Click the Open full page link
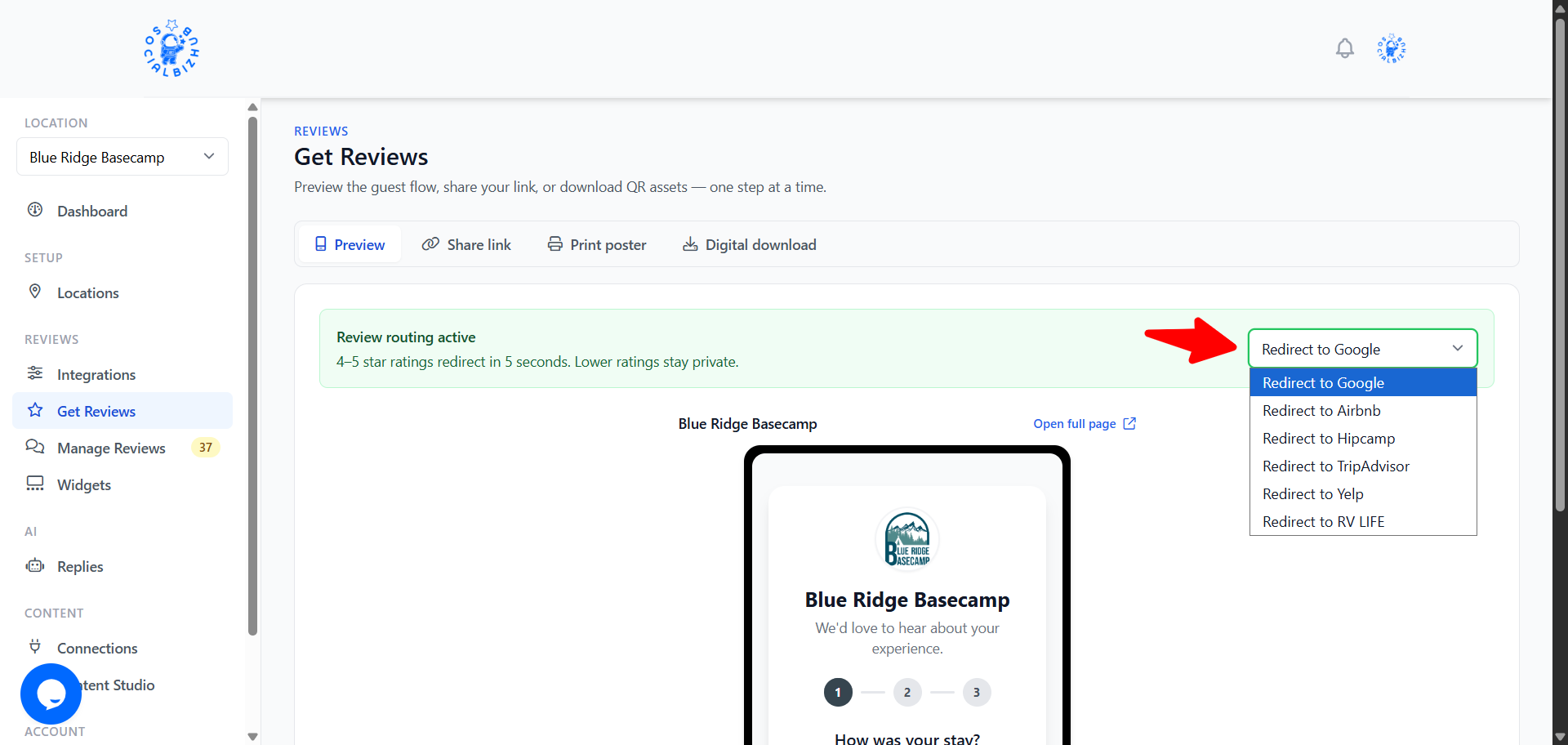The image size is (1568, 745). pyautogui.click(x=1085, y=423)
